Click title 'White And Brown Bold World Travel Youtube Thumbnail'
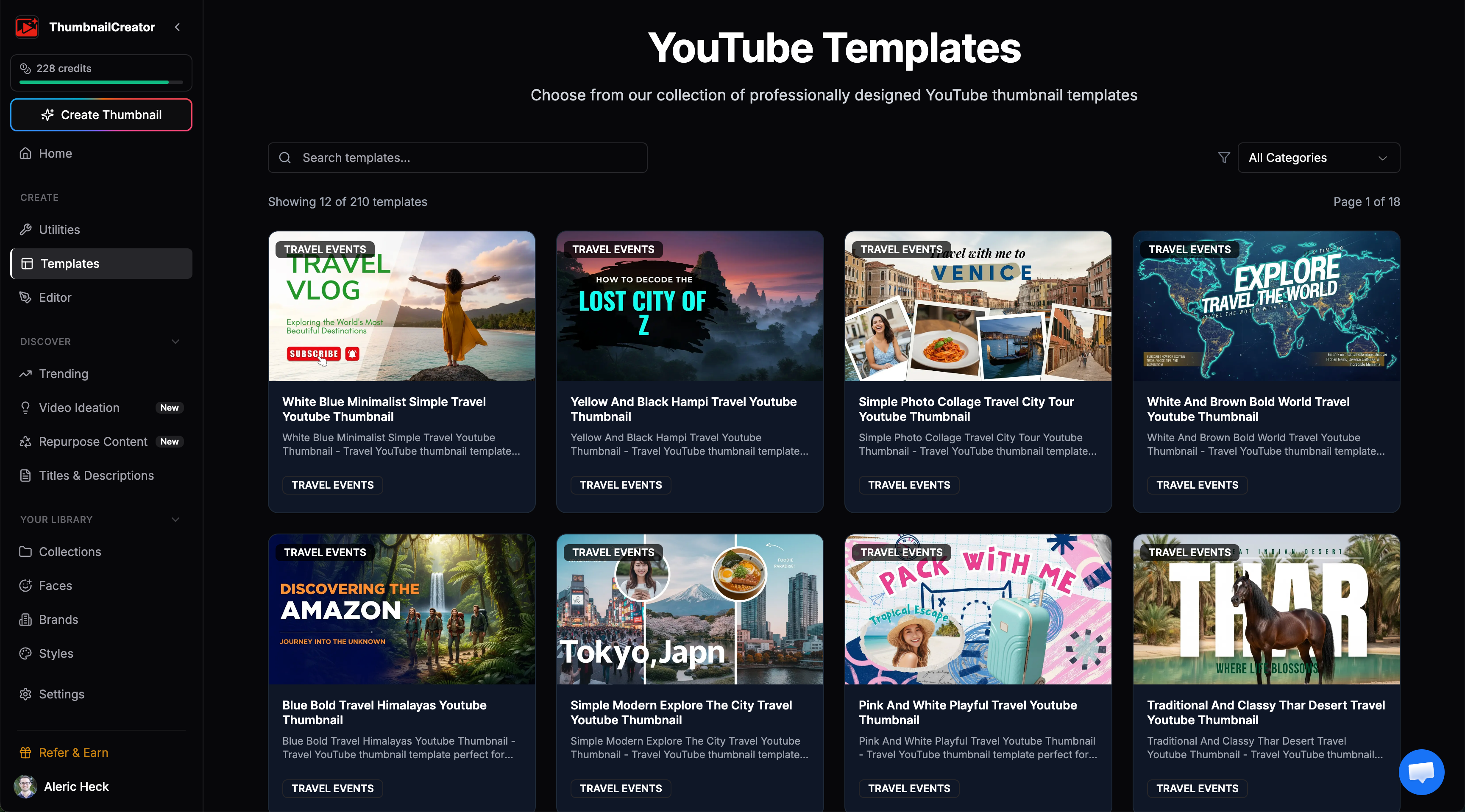The width and height of the screenshot is (1465, 812). click(x=1248, y=409)
